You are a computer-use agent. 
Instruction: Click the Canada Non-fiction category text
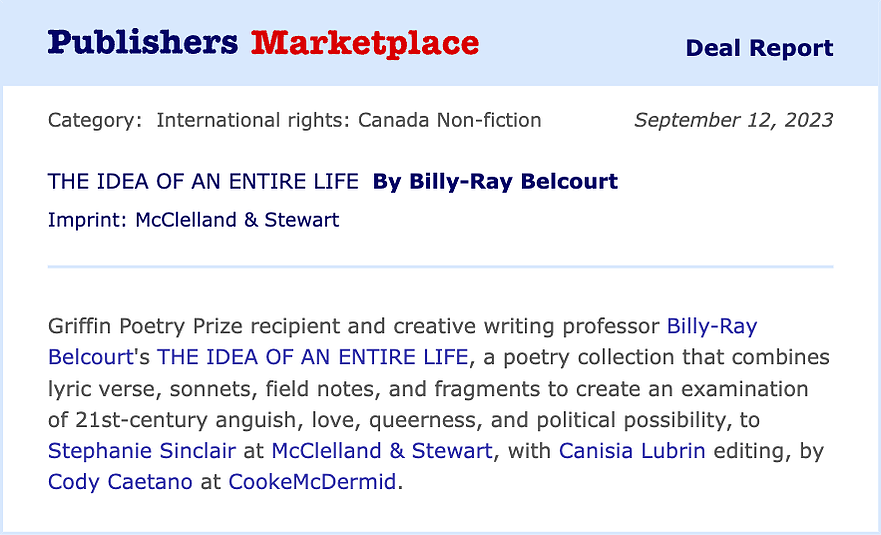click(449, 120)
